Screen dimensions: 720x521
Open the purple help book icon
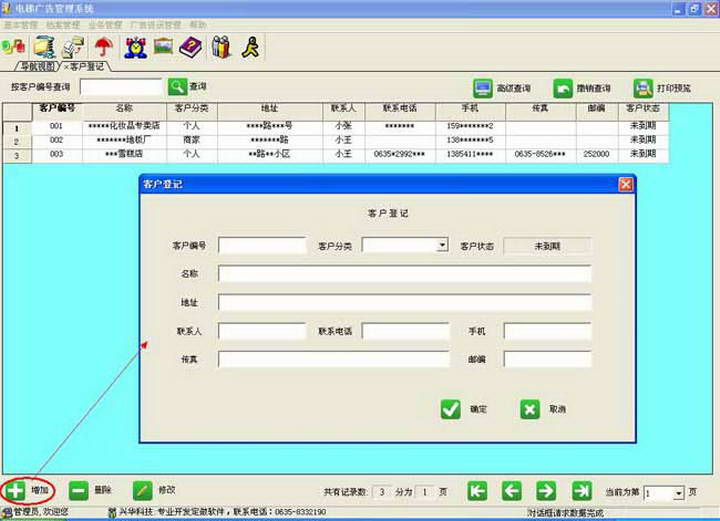(x=191, y=47)
